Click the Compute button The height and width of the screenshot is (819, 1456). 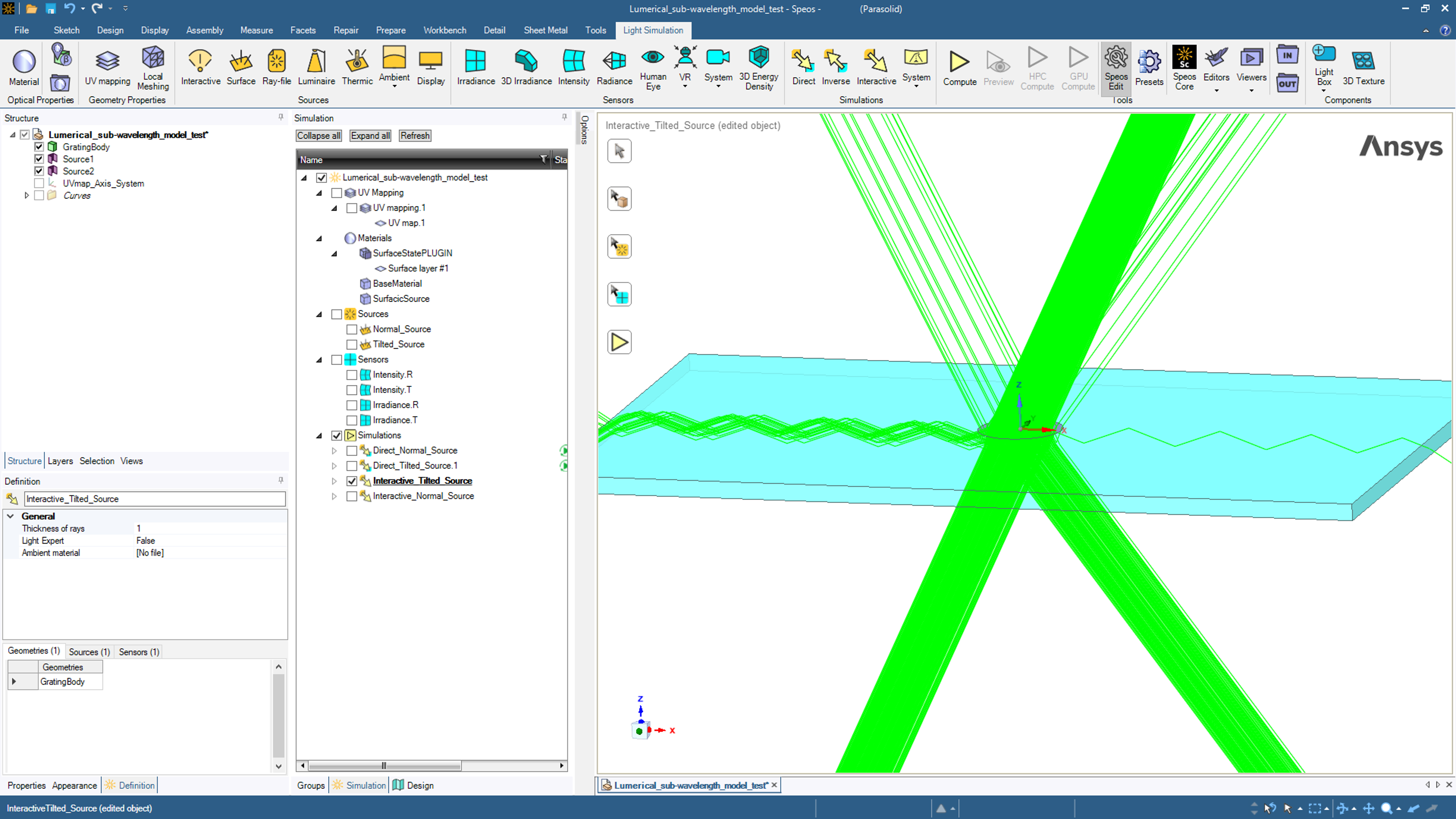tap(959, 68)
